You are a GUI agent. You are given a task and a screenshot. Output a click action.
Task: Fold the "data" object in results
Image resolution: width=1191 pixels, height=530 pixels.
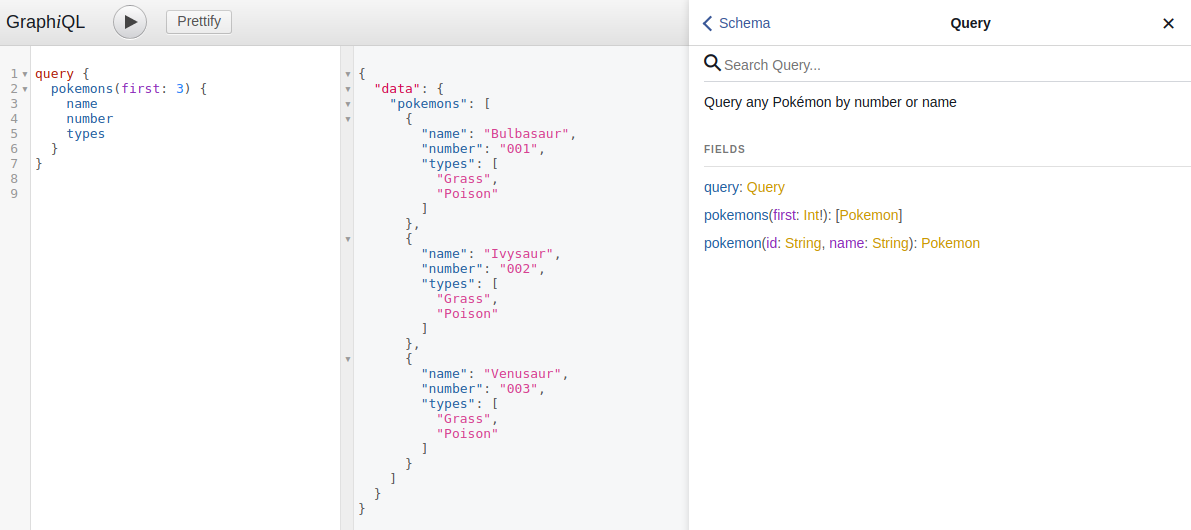tap(348, 90)
